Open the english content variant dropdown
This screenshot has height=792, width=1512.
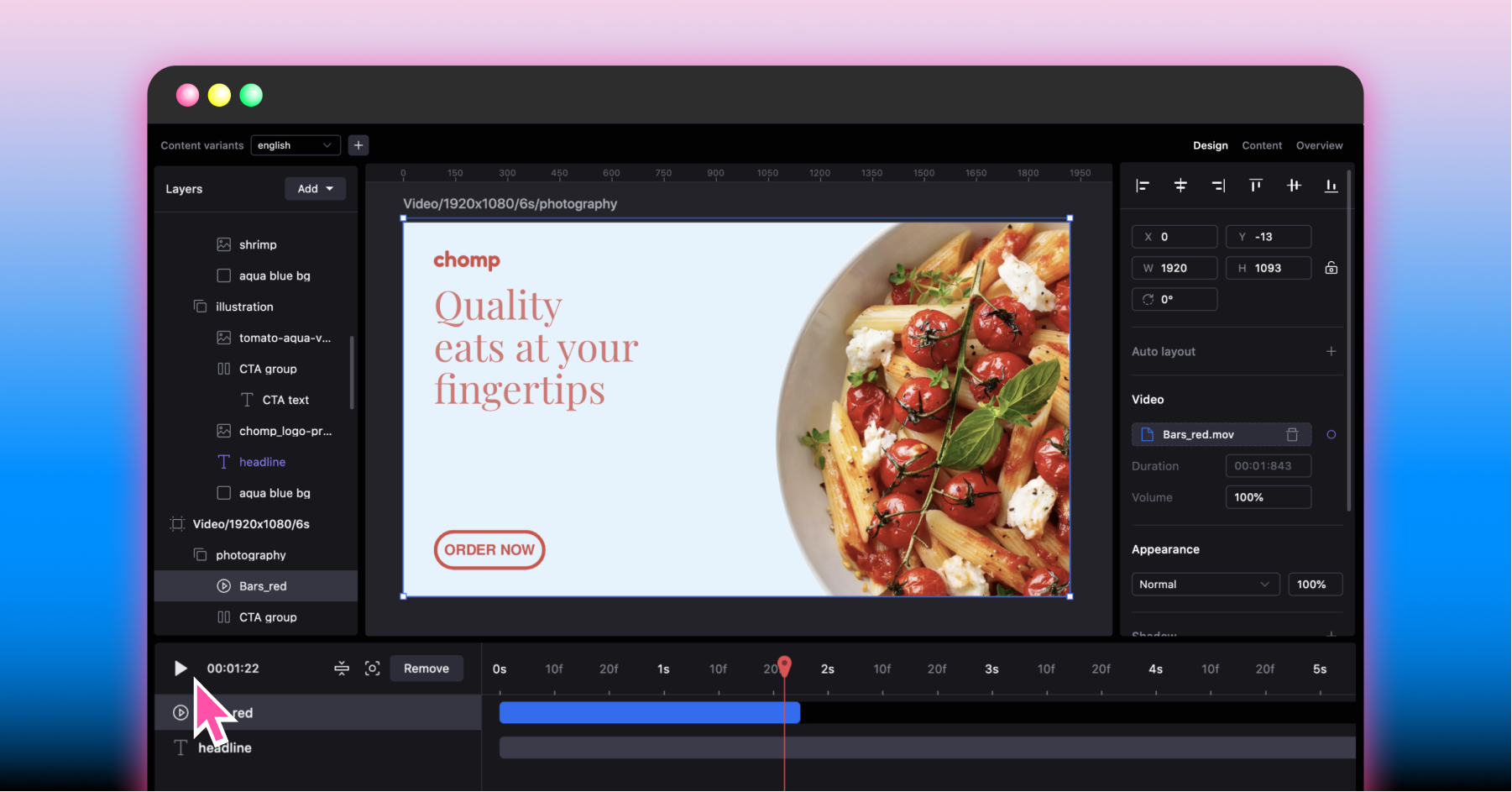point(296,145)
